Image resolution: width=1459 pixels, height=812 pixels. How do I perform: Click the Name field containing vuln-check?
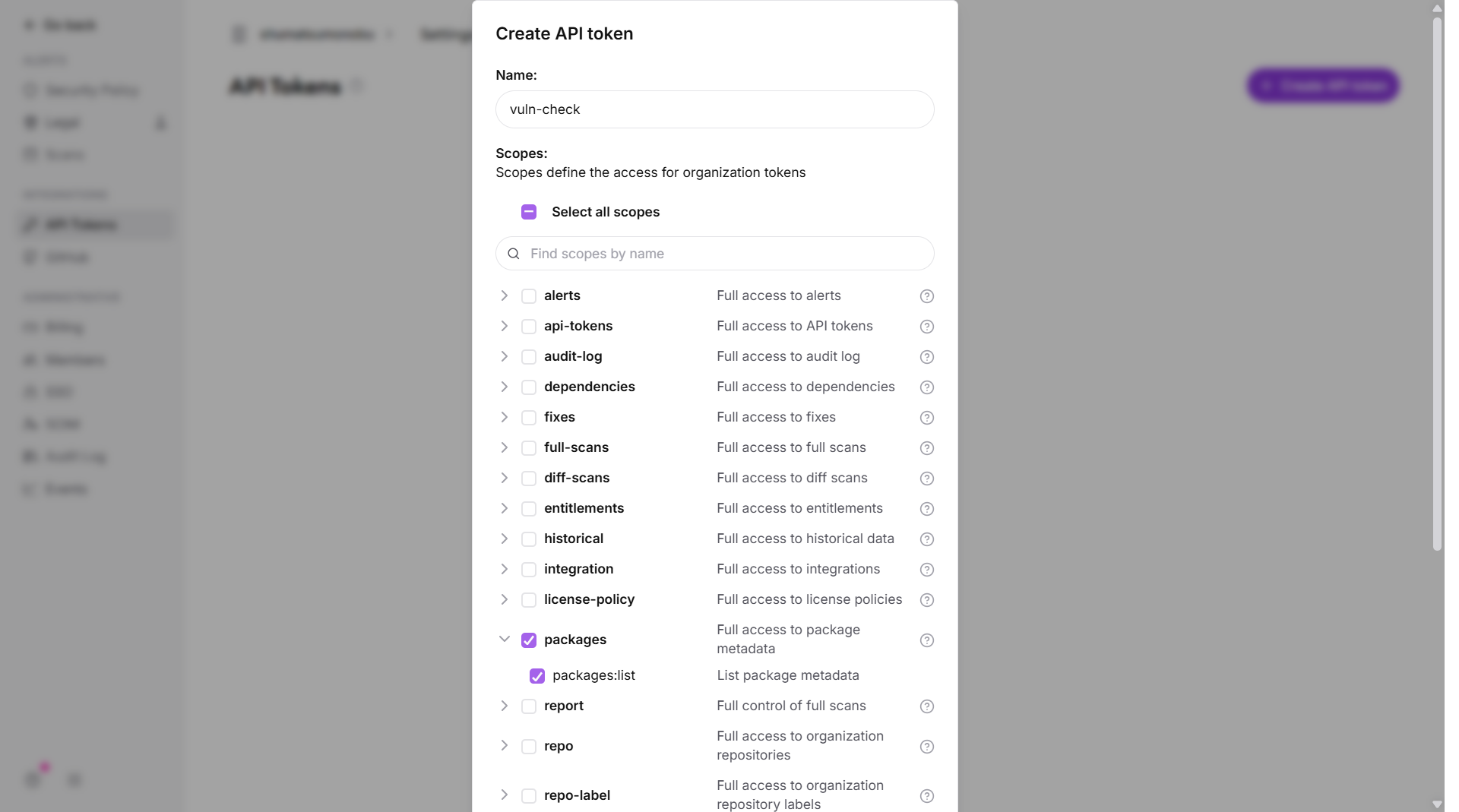click(714, 109)
